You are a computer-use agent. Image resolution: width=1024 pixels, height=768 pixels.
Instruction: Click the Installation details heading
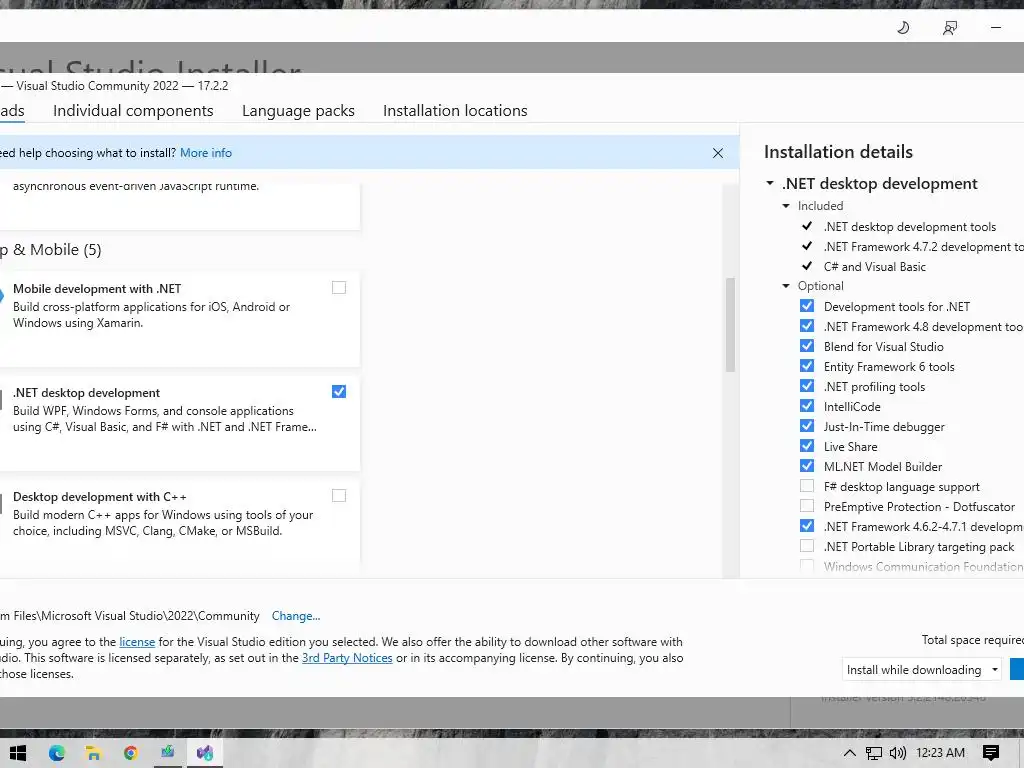[839, 152]
